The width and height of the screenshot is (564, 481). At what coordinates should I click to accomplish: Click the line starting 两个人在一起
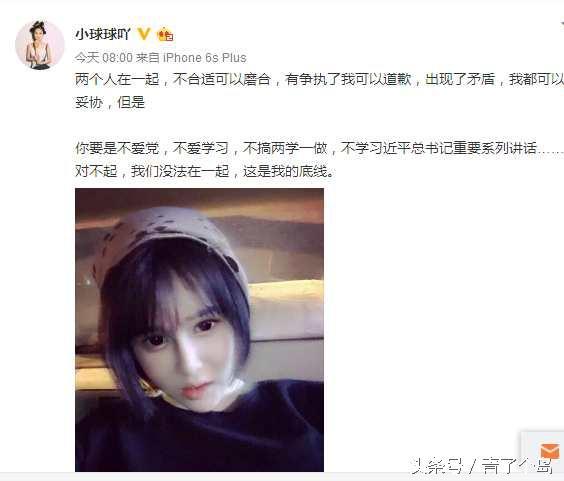point(319,80)
